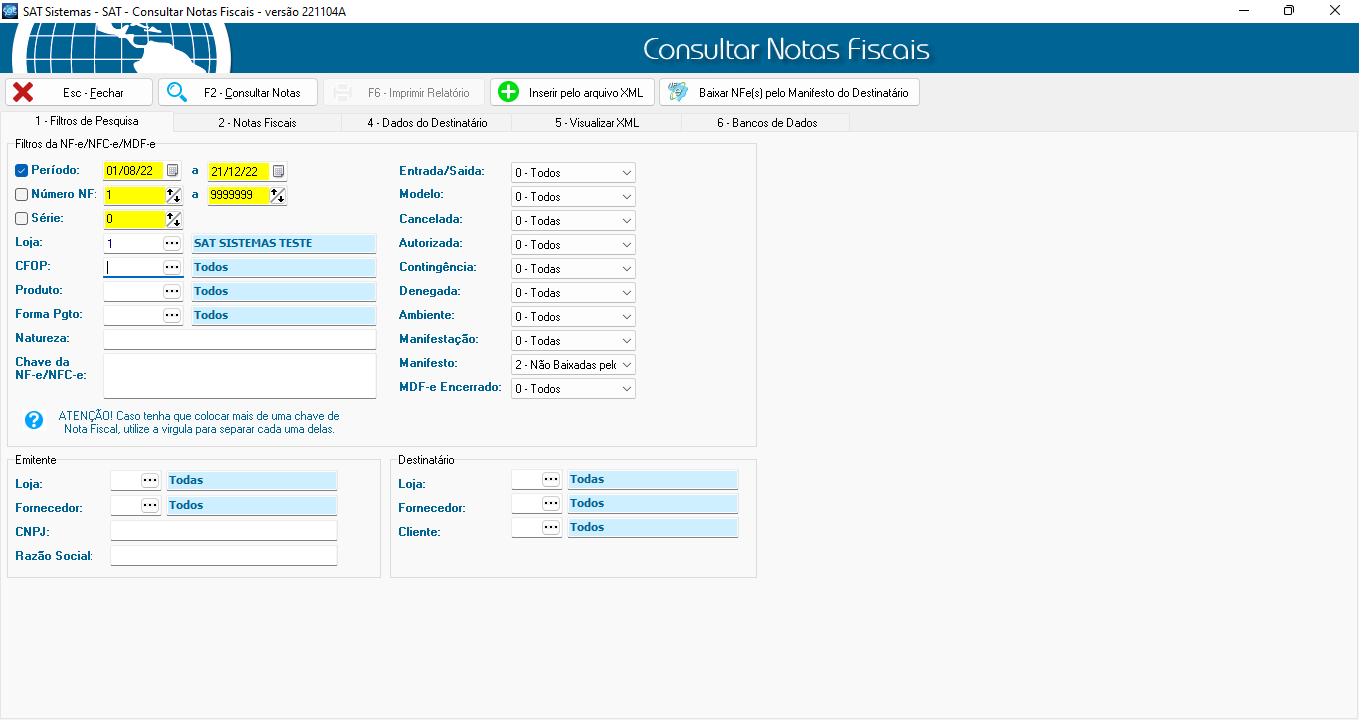Viewport: 1359px width, 720px height.
Task: Click the Chave da NF-e/NFC-e text area
Action: tap(240, 376)
